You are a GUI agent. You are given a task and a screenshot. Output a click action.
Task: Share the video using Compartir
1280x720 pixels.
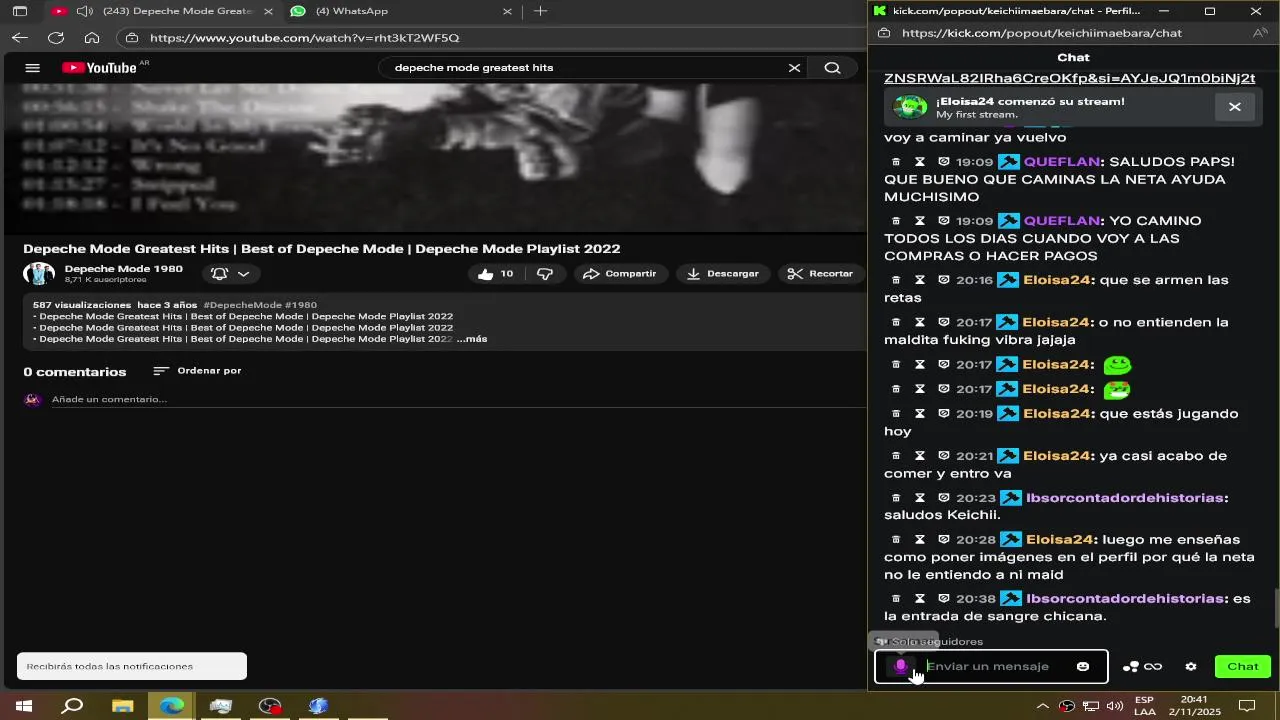click(619, 274)
